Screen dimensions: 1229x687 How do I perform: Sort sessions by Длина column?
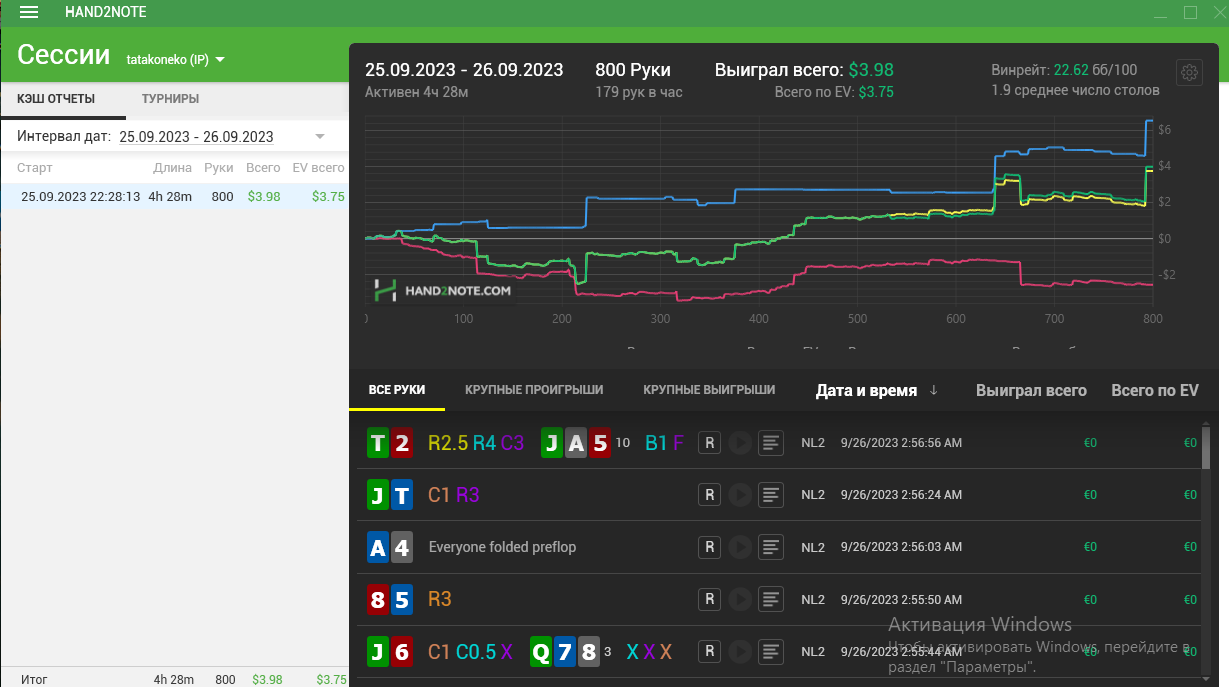172,168
